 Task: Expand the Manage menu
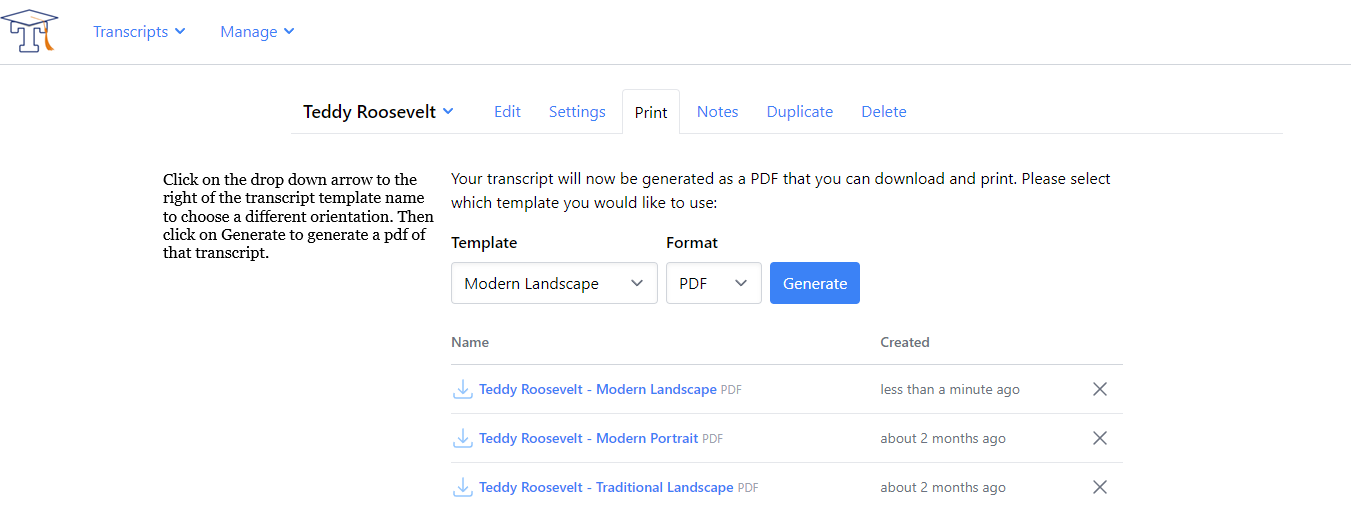pos(257,32)
